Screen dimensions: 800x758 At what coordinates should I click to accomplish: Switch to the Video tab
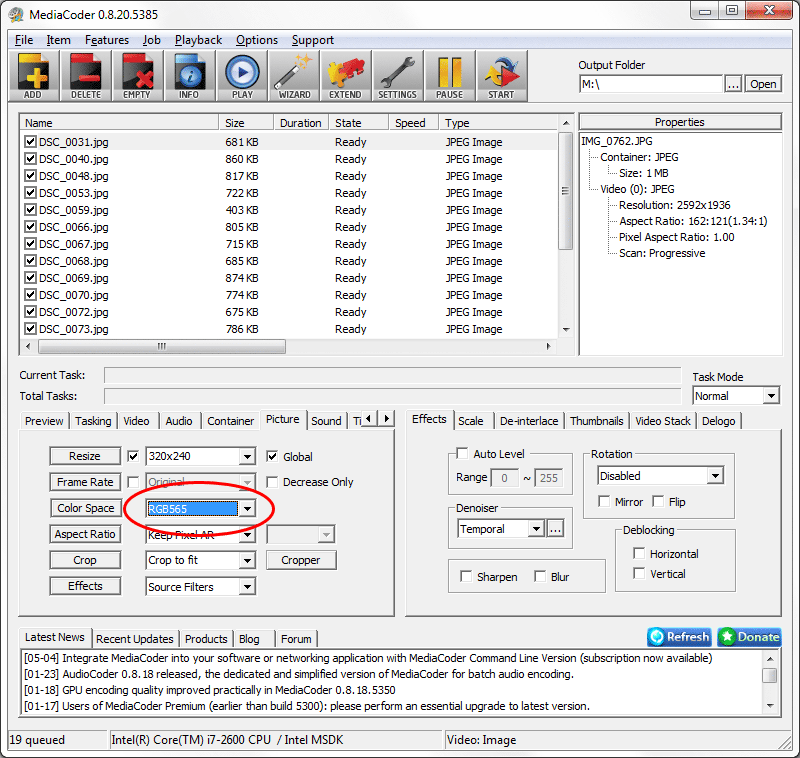136,421
